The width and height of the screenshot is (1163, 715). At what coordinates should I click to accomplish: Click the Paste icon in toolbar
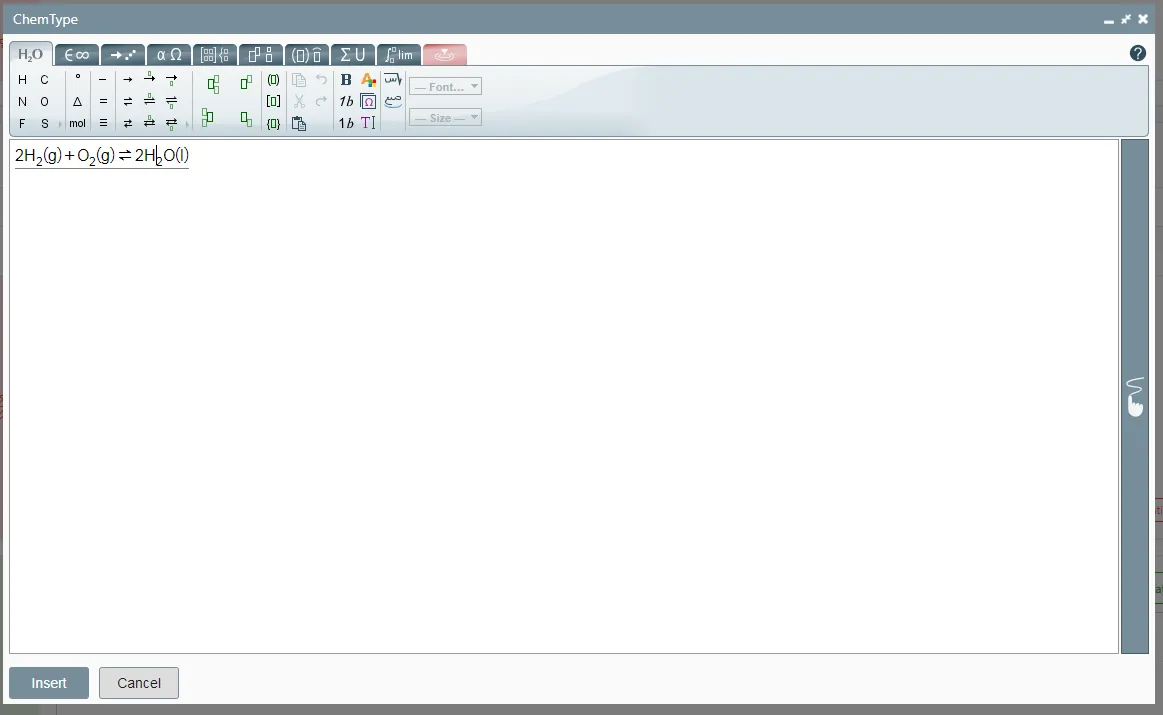click(299, 124)
